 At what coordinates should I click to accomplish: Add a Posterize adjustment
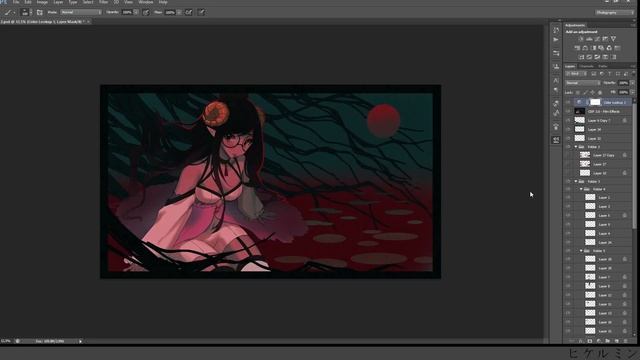pos(589,57)
